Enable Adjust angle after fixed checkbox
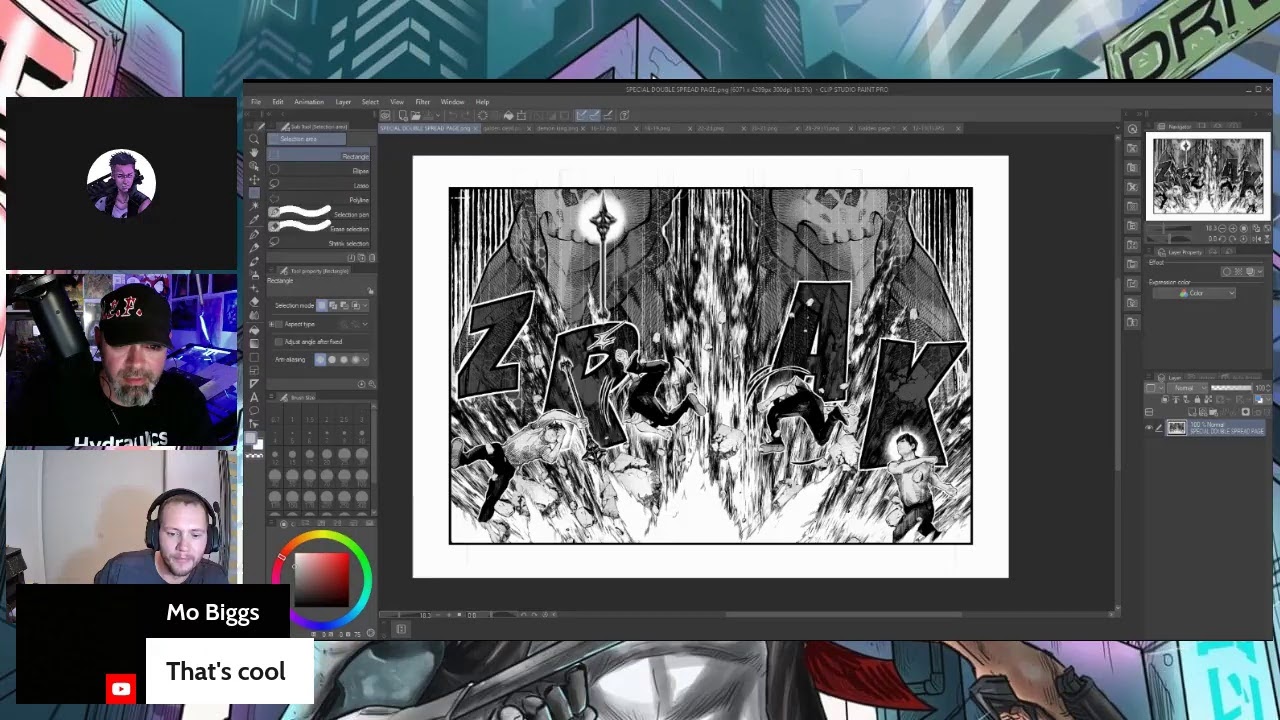Image resolution: width=1280 pixels, height=720 pixels. 279,342
